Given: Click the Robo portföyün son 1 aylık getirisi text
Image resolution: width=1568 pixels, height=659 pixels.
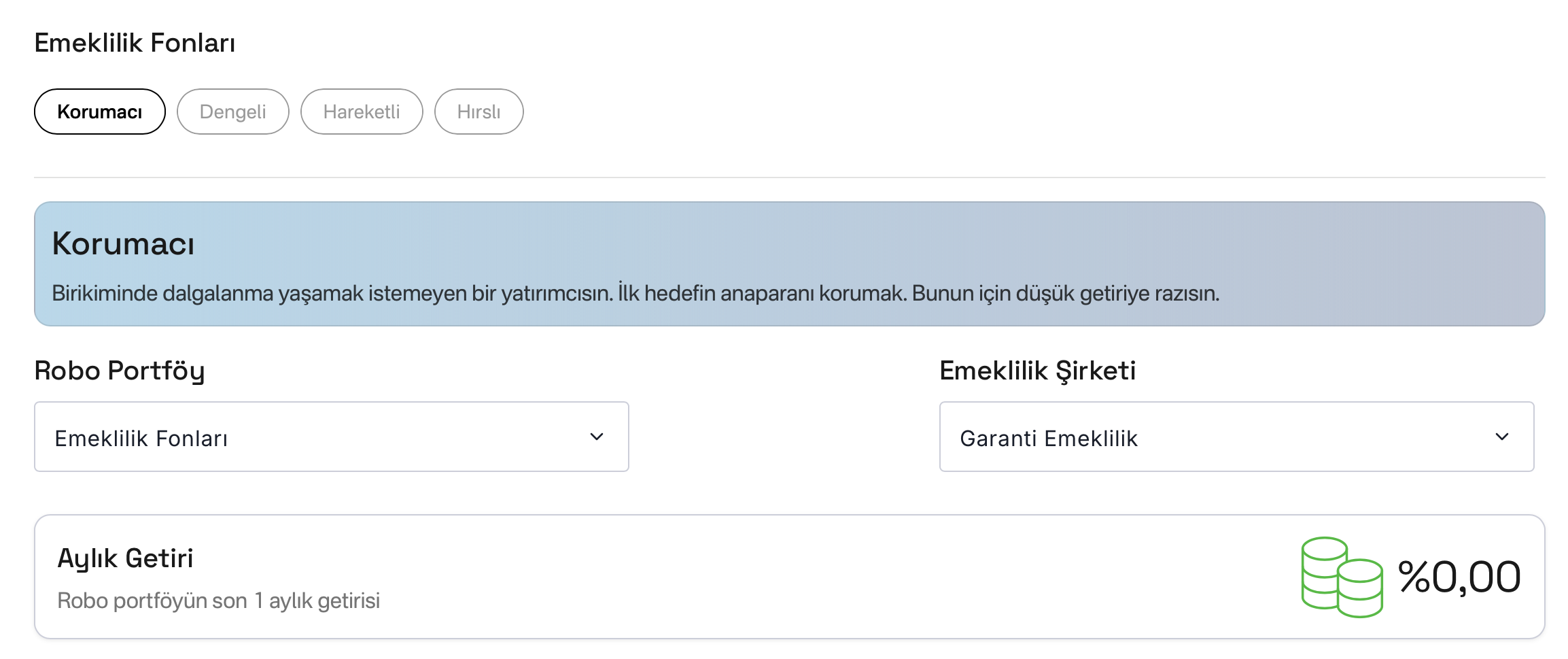Looking at the screenshot, I should (218, 601).
